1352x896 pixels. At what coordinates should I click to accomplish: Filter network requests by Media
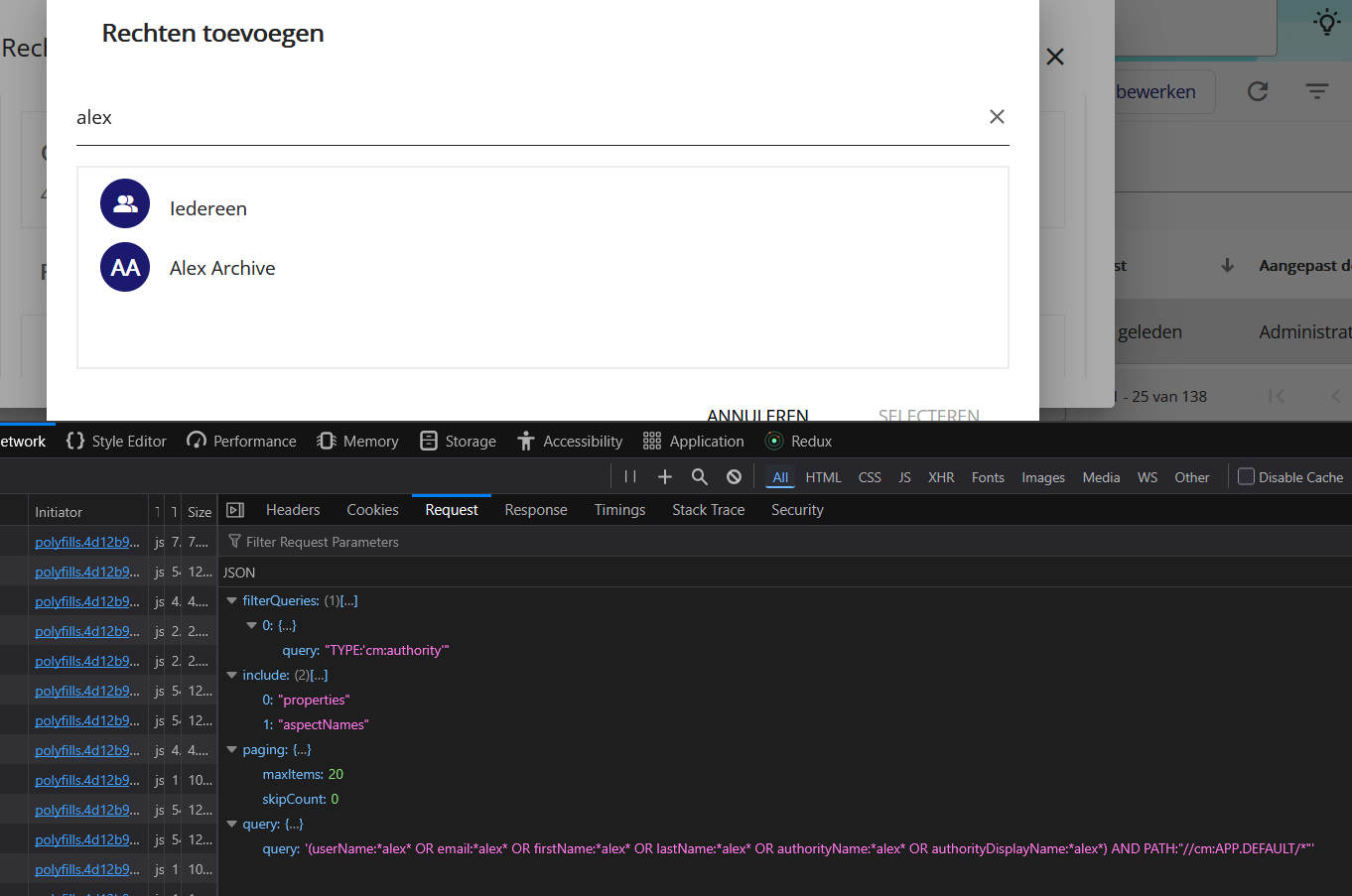[1101, 477]
